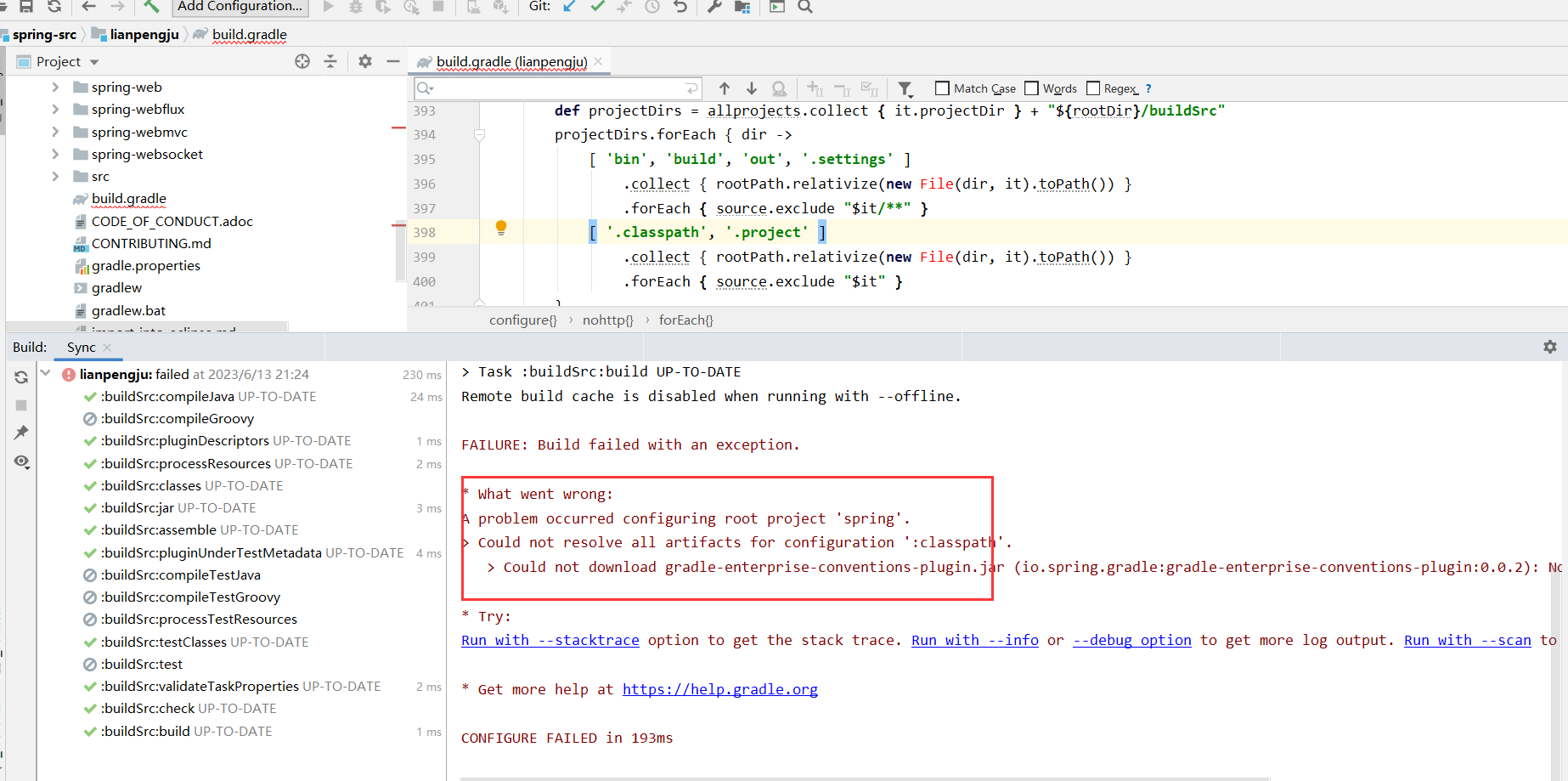Screen dimensions: 1568x781
Task: Click the pin tab icon in Build panel
Action: click(x=21, y=433)
